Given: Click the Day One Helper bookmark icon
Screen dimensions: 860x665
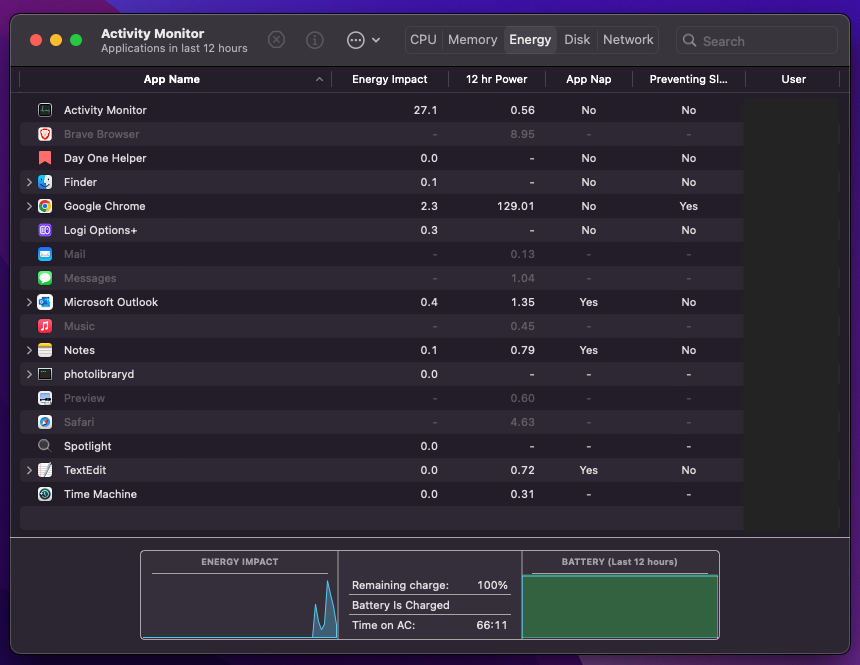Looking at the screenshot, I should point(45,158).
